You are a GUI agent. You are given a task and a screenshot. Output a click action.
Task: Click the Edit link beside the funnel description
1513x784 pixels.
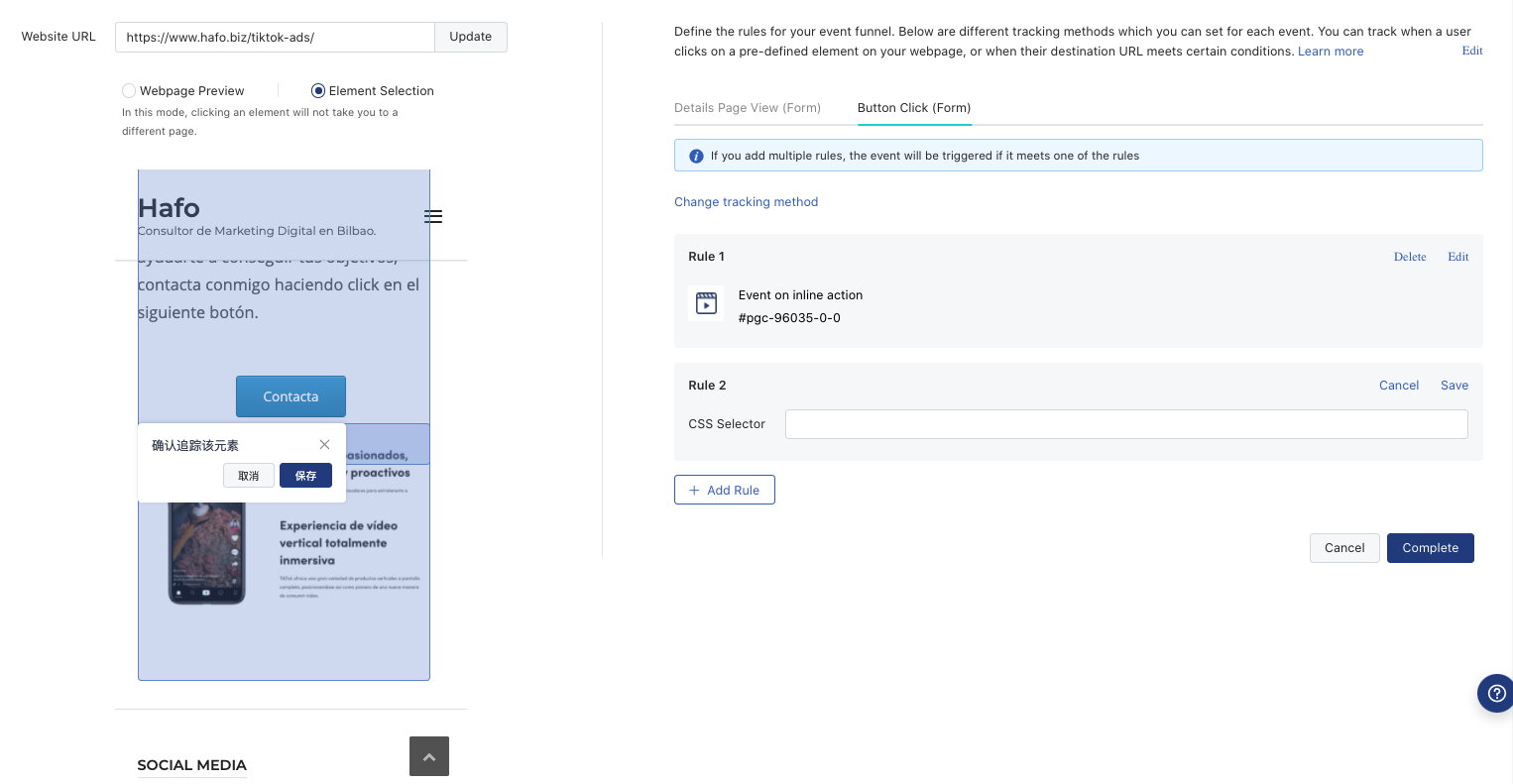1472,51
